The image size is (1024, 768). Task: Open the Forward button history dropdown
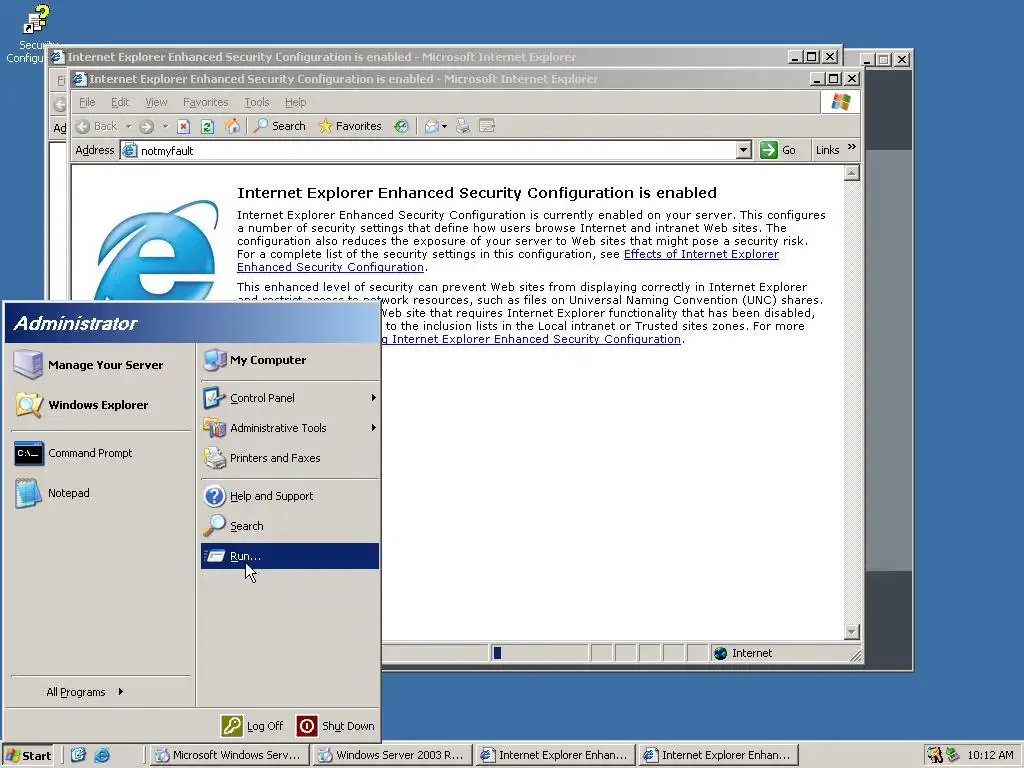click(x=165, y=126)
